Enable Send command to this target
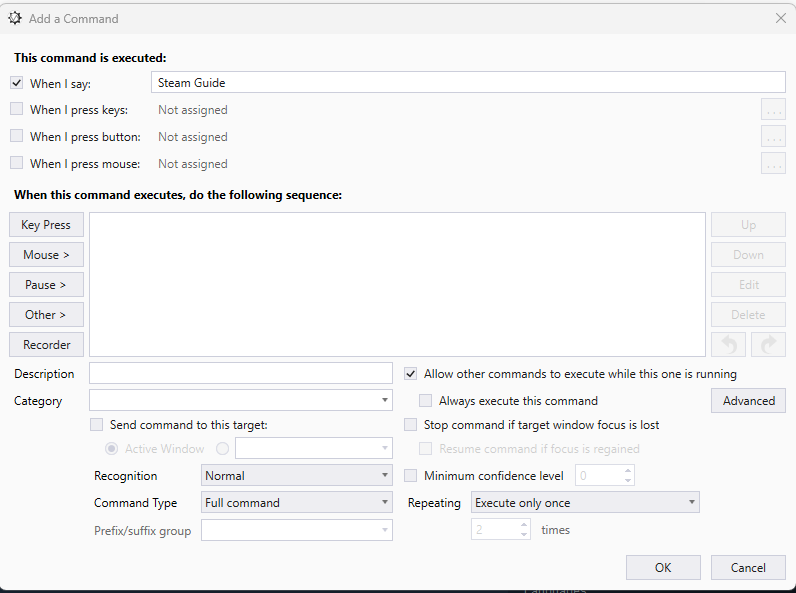The height and width of the screenshot is (593, 796). tap(97, 425)
